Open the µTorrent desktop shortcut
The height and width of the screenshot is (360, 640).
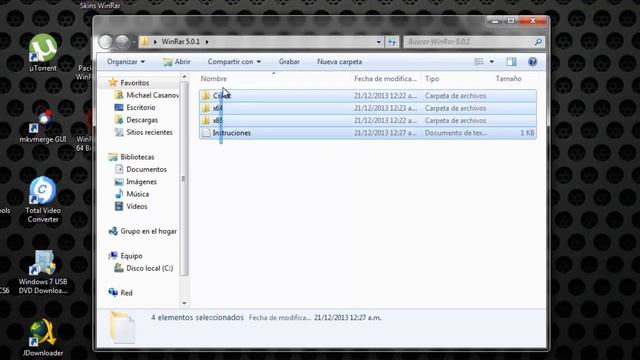point(43,48)
